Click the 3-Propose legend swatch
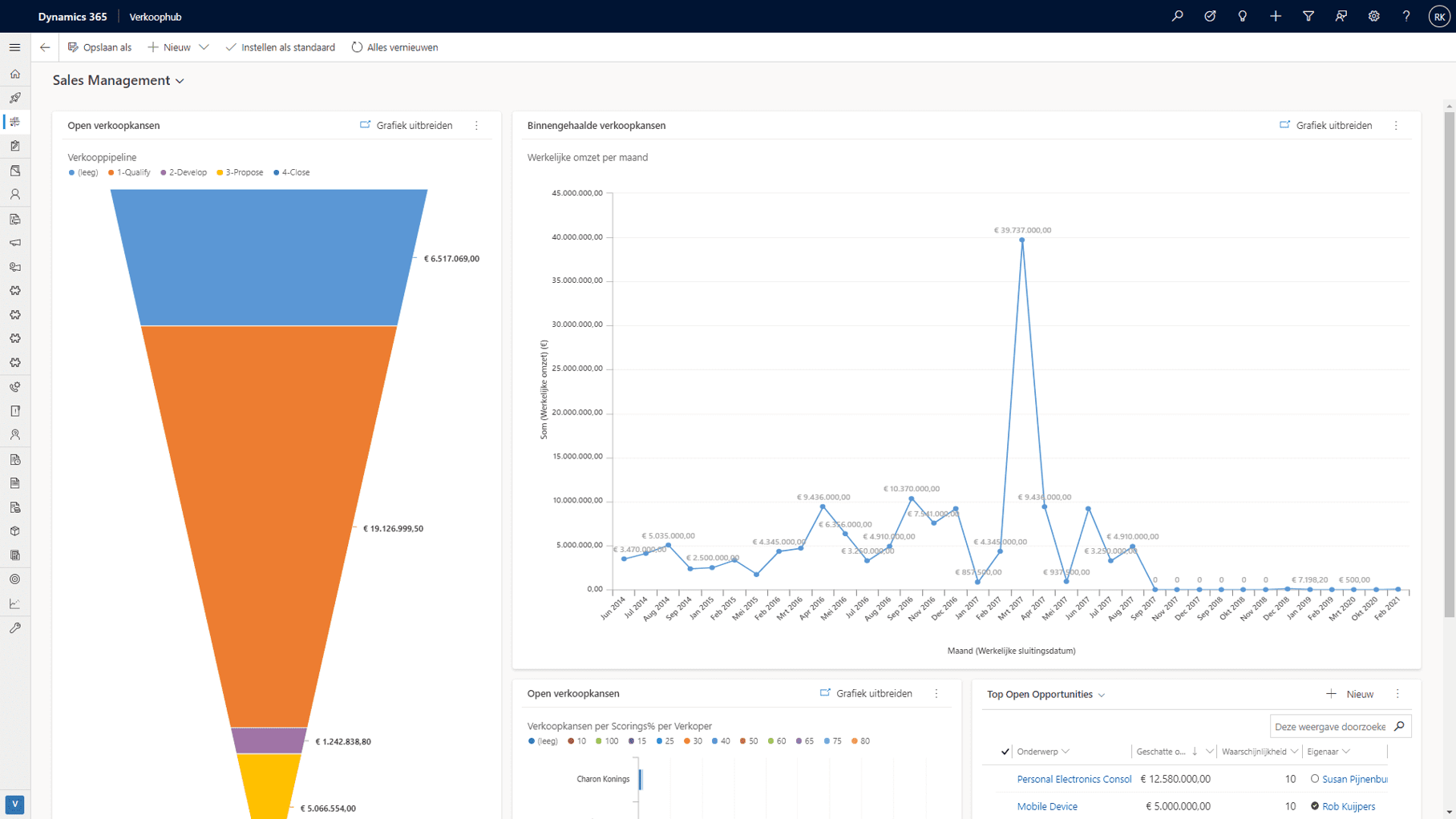1456x819 pixels. pyautogui.click(x=220, y=172)
